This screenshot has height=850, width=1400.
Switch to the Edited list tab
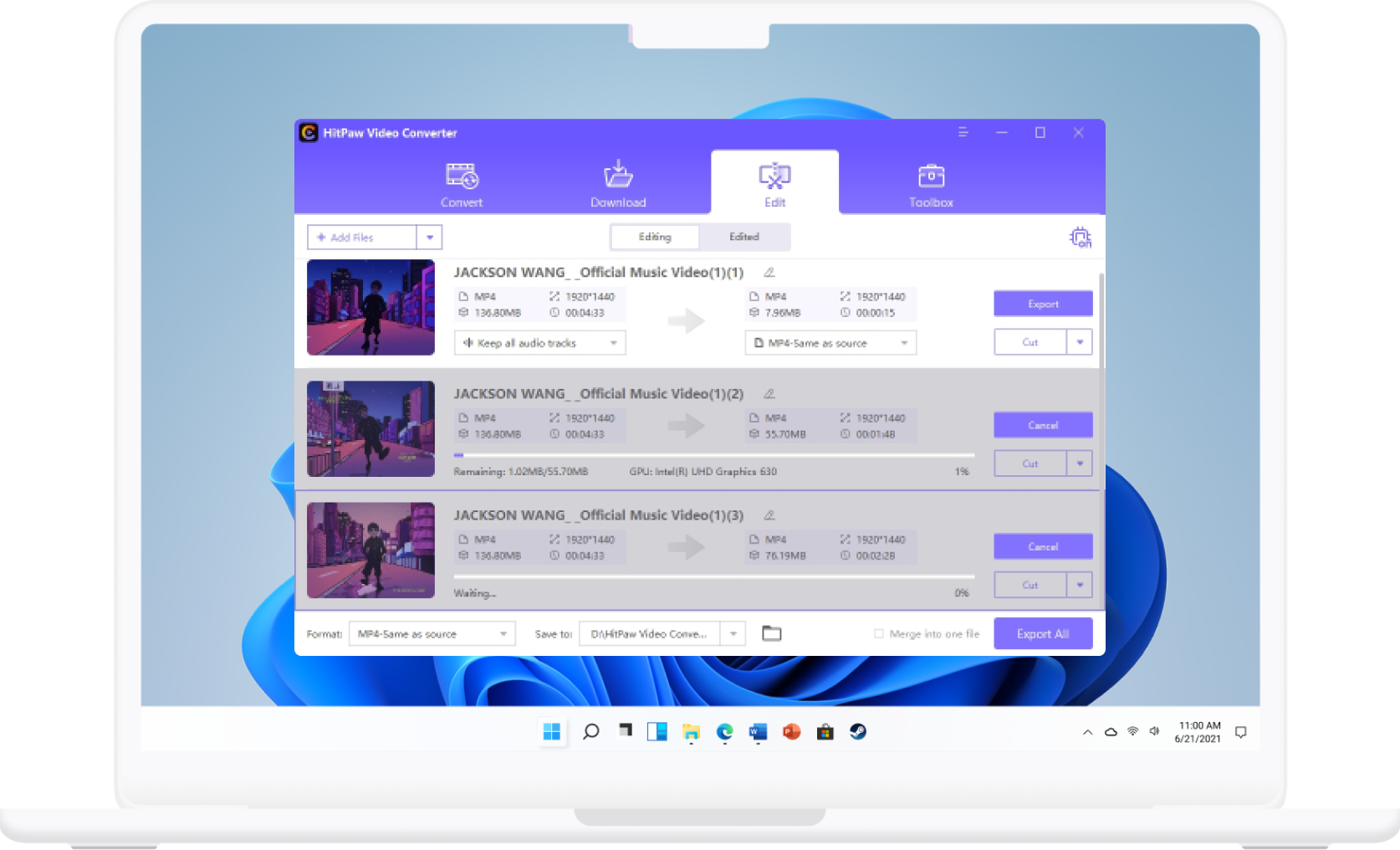tap(744, 237)
